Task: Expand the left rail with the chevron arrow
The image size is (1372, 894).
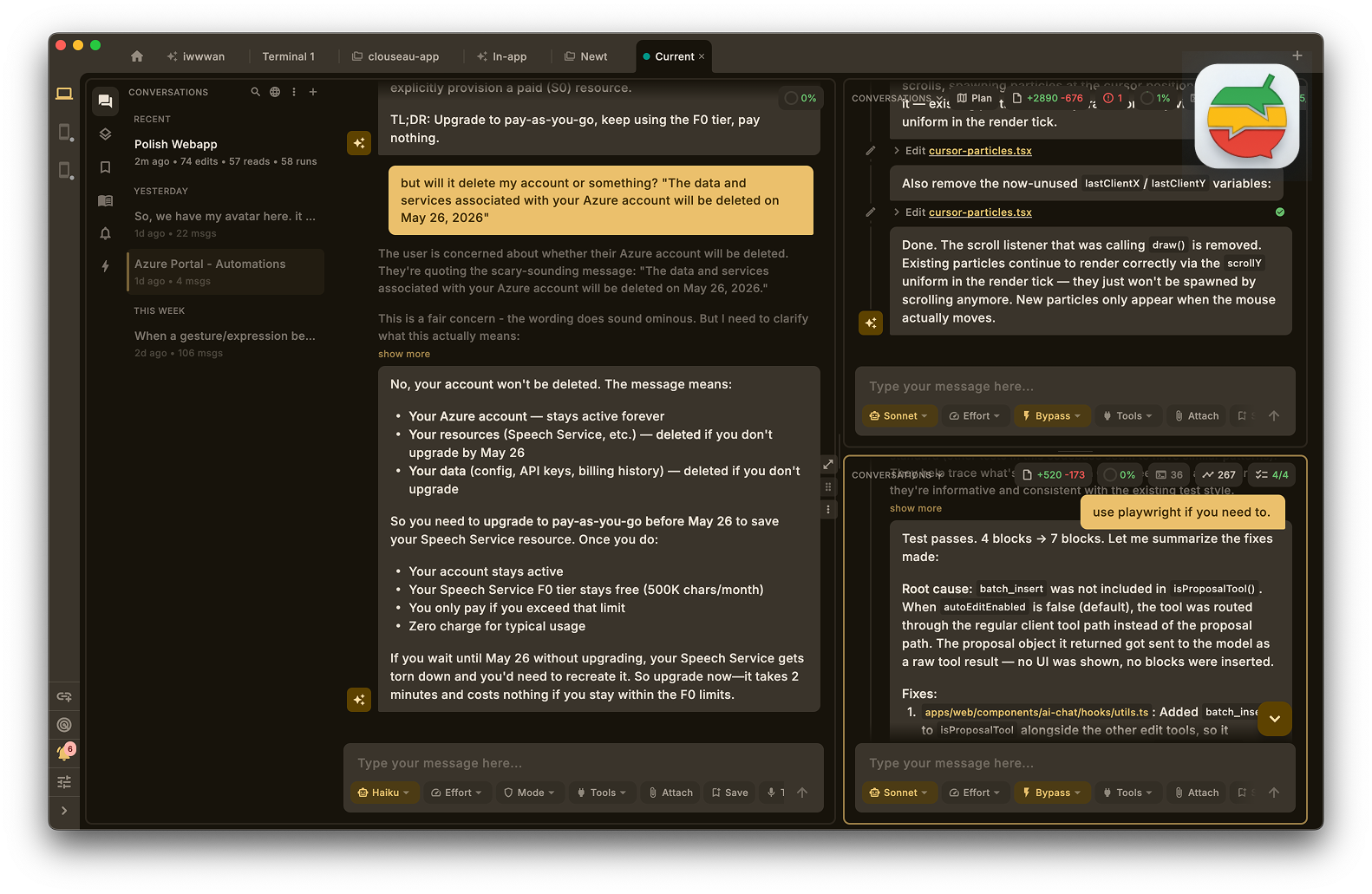Action: [64, 811]
